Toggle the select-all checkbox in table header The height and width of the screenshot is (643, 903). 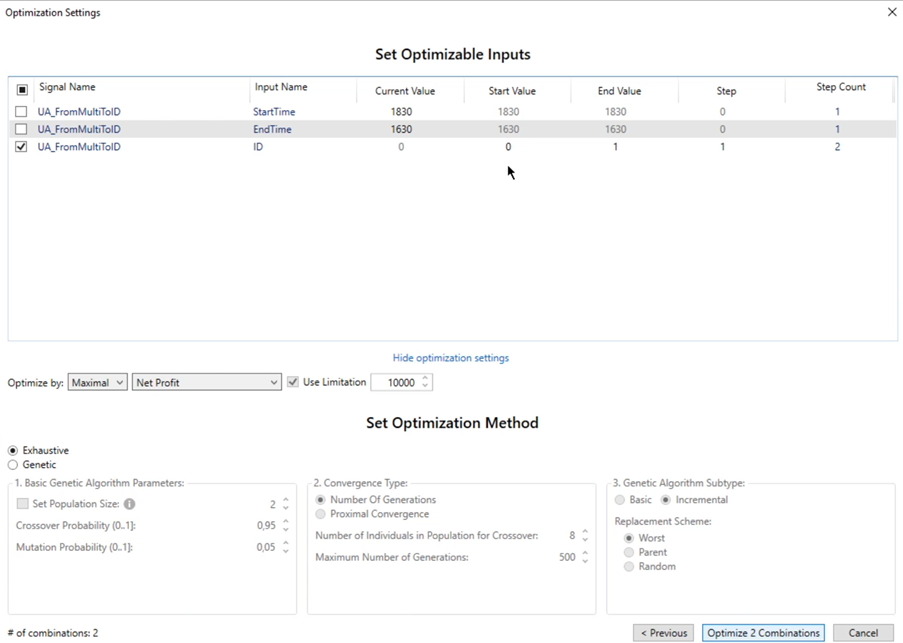pos(22,89)
